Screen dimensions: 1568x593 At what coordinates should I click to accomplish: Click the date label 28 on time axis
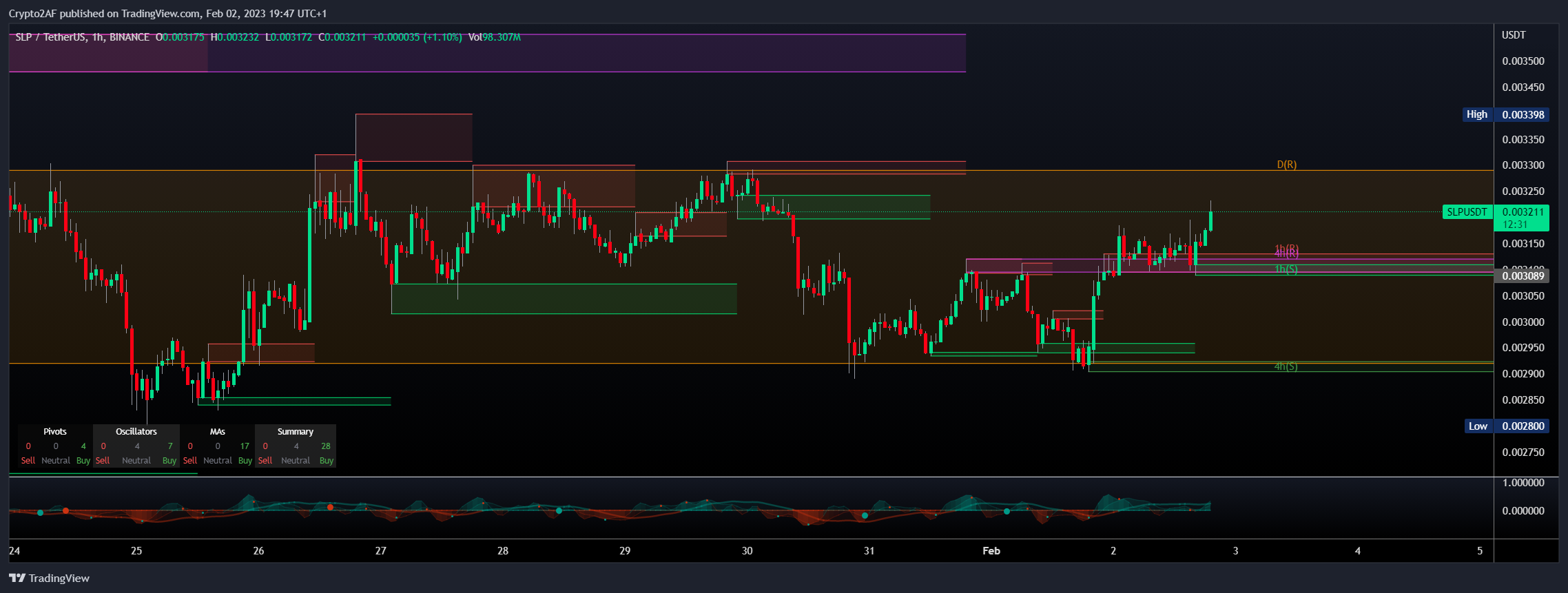pyautogui.click(x=503, y=551)
